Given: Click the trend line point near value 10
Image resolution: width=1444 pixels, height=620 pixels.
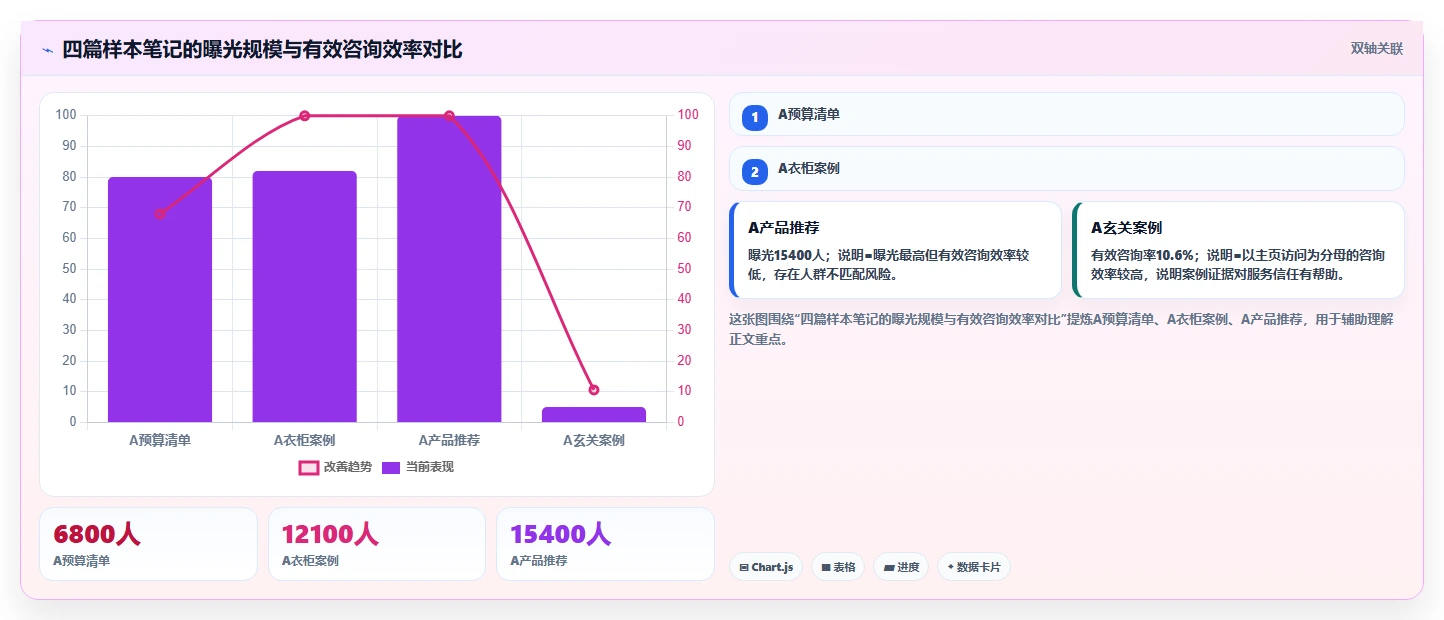Looking at the screenshot, I should pyautogui.click(x=594, y=390).
